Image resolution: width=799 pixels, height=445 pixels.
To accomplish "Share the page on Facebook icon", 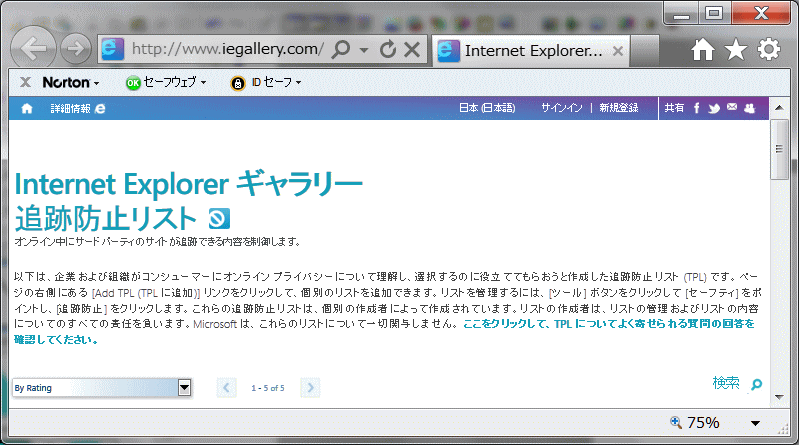I will click(696, 108).
